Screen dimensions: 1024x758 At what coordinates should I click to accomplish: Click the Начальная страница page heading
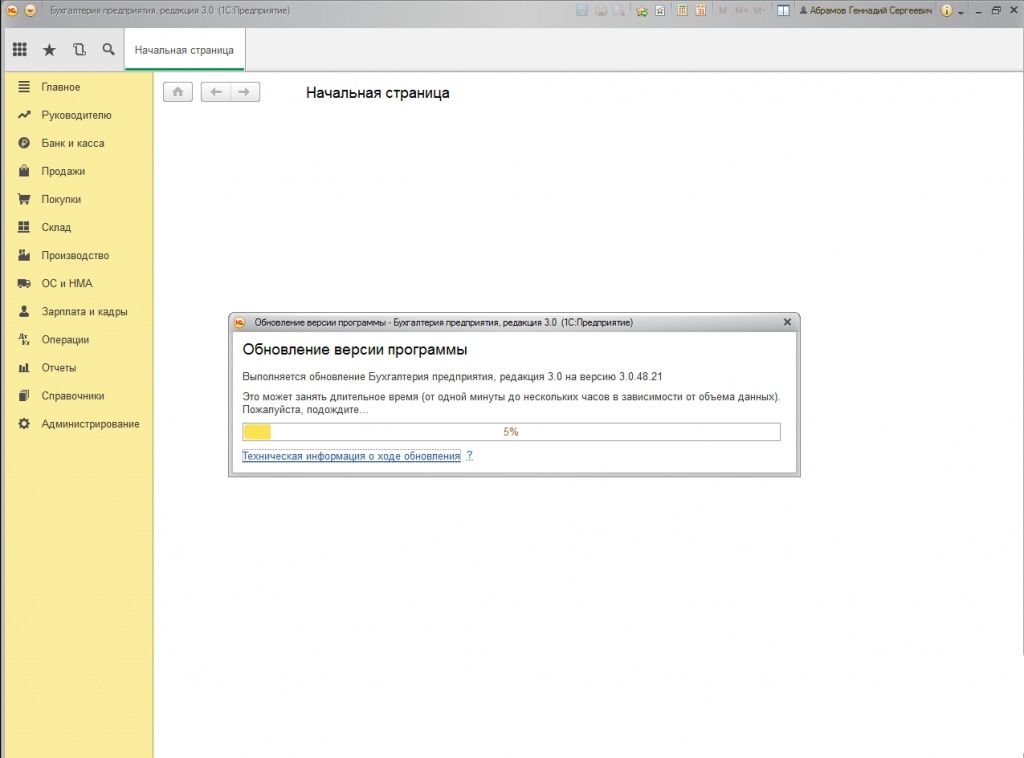pyautogui.click(x=377, y=93)
